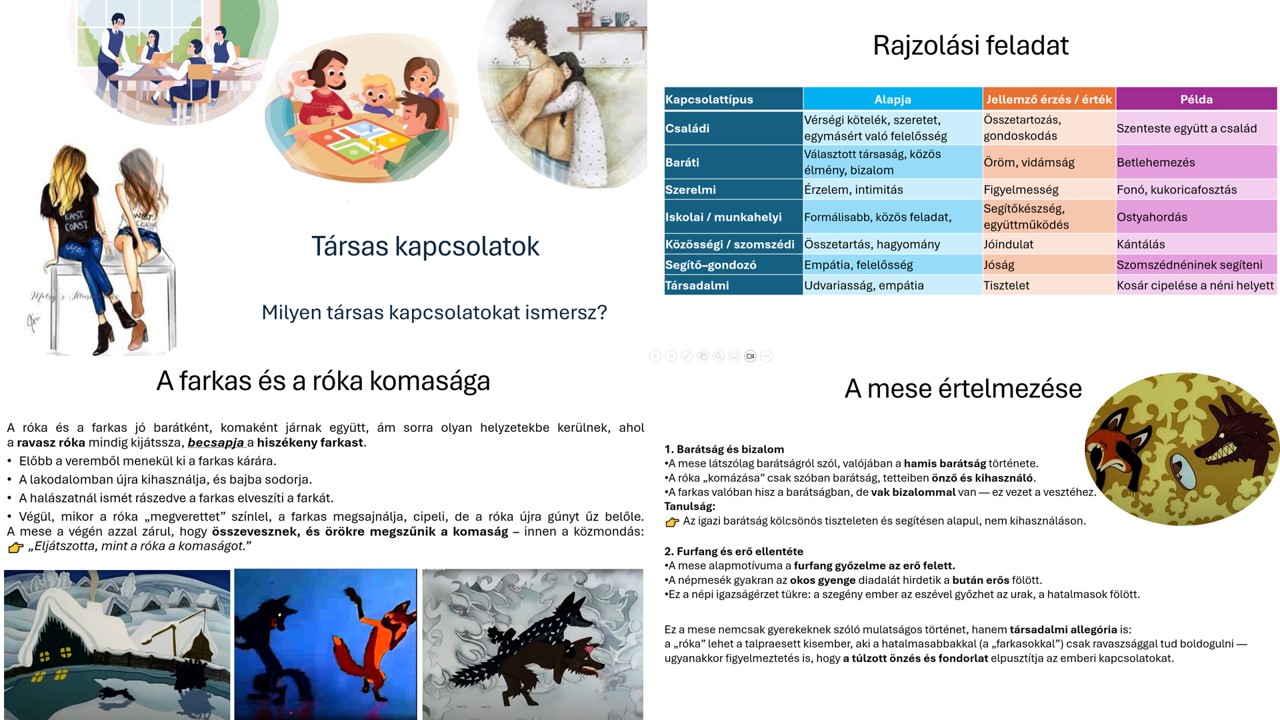
Task: Click pointing hand emoji before "Eljátszotta" quote
Action: click(15, 547)
